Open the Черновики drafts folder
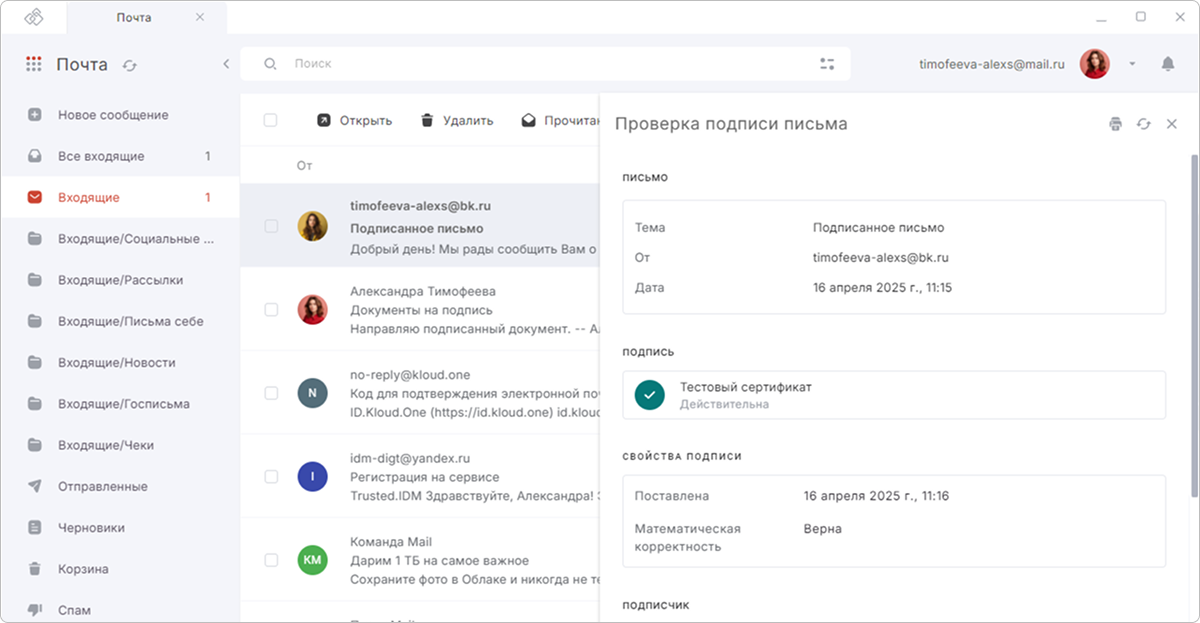1200x623 pixels. 120,527
